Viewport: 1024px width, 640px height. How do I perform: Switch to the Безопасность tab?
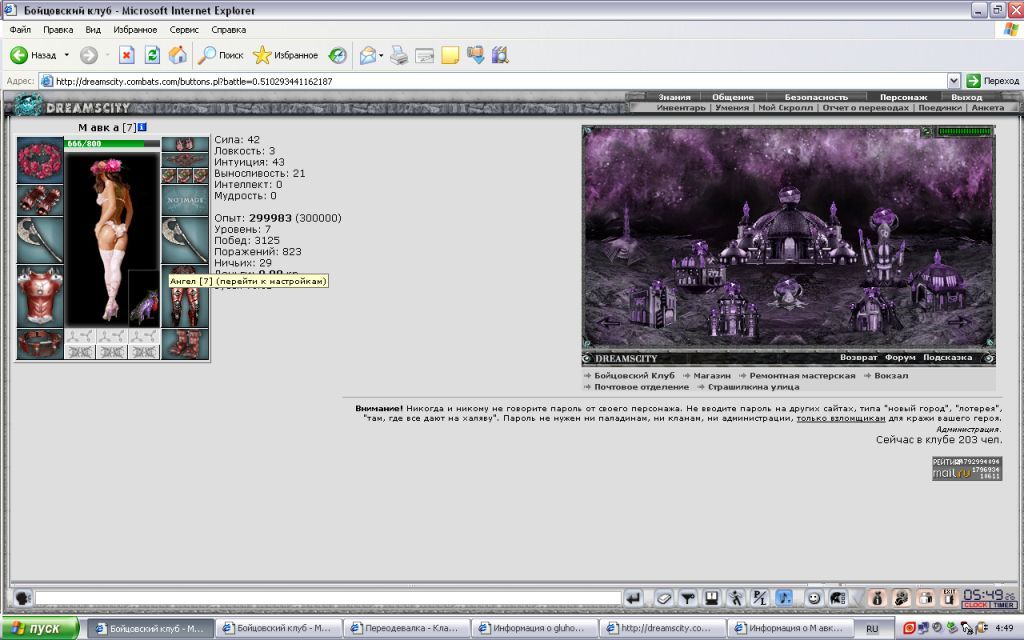coord(816,97)
